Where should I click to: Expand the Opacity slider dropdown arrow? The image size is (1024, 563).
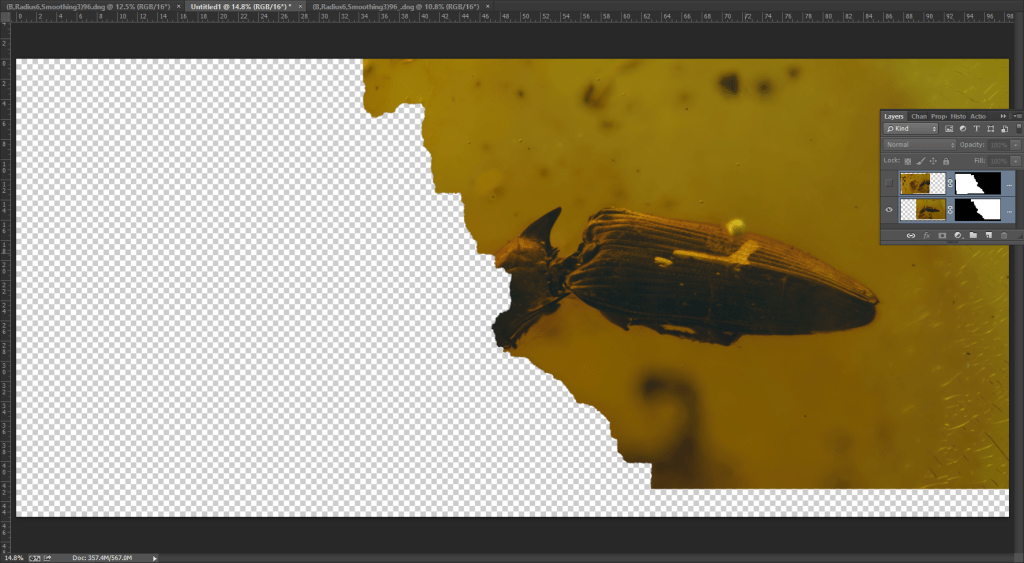pyautogui.click(x=1015, y=145)
